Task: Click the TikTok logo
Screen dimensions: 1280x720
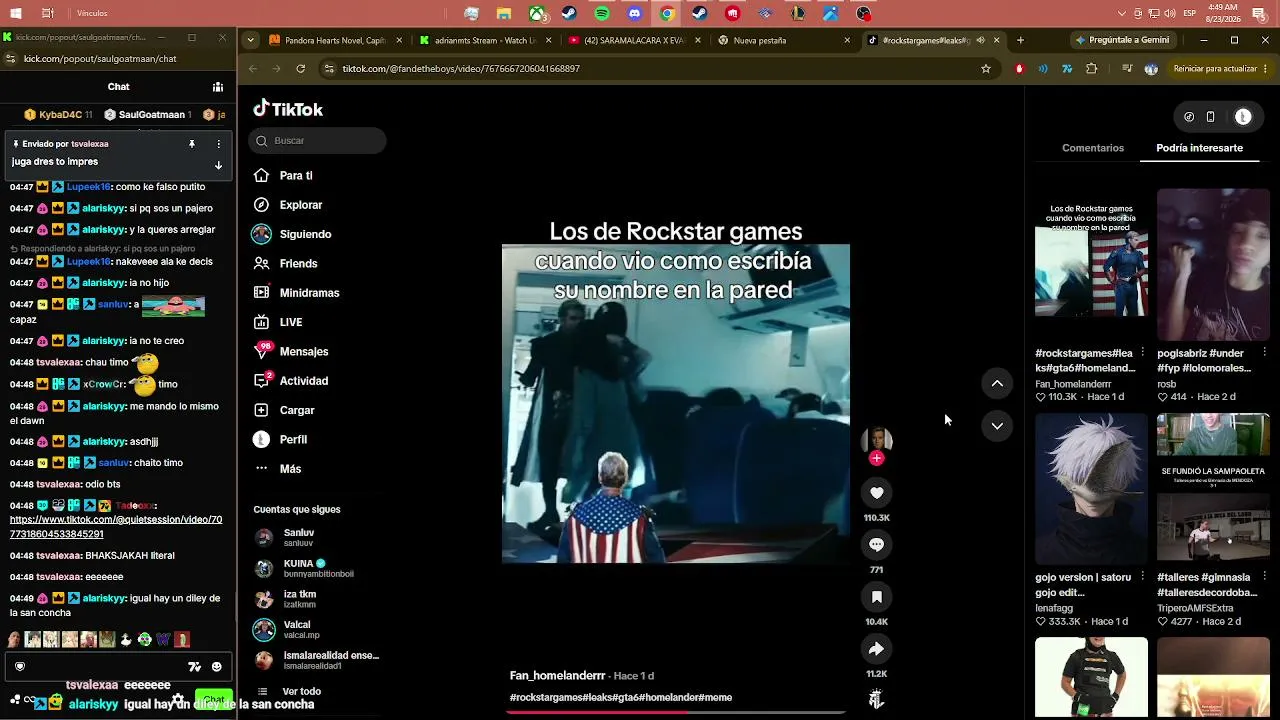Action: (288, 109)
